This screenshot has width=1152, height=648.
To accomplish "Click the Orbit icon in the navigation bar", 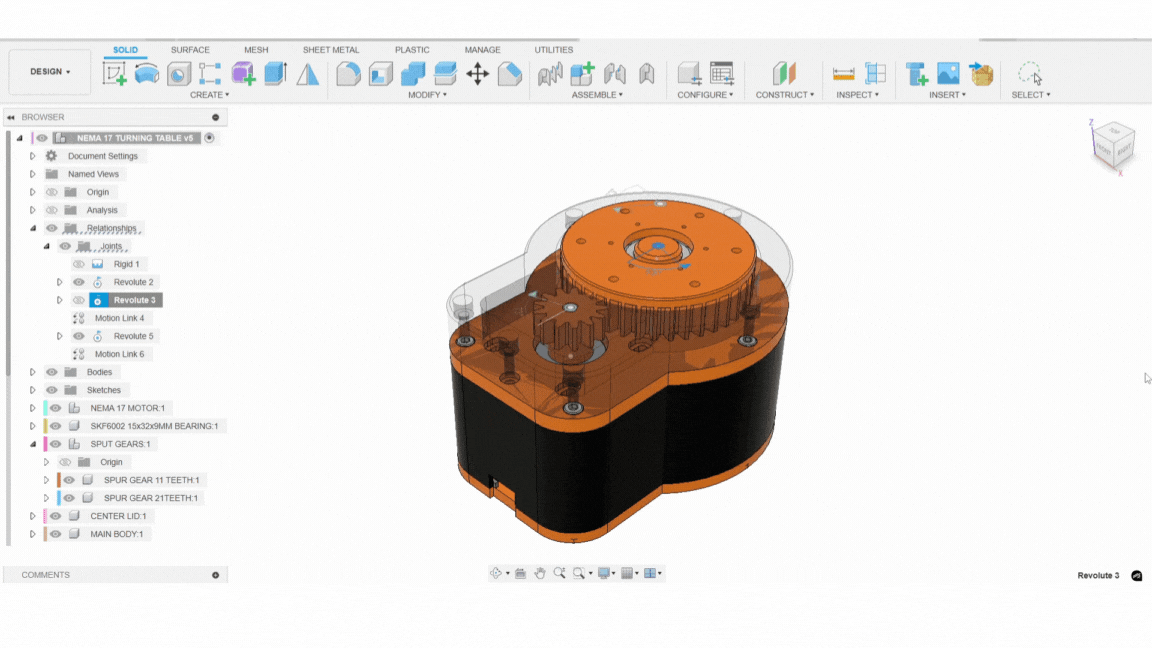I will 497,572.
